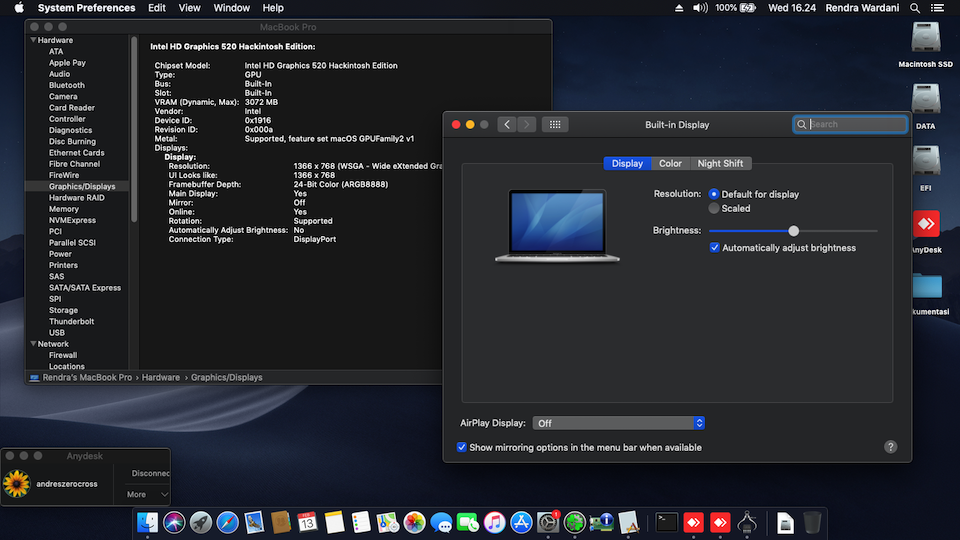Select Ethernet Cards in sidebar
The image size is (960, 540).
click(77, 152)
